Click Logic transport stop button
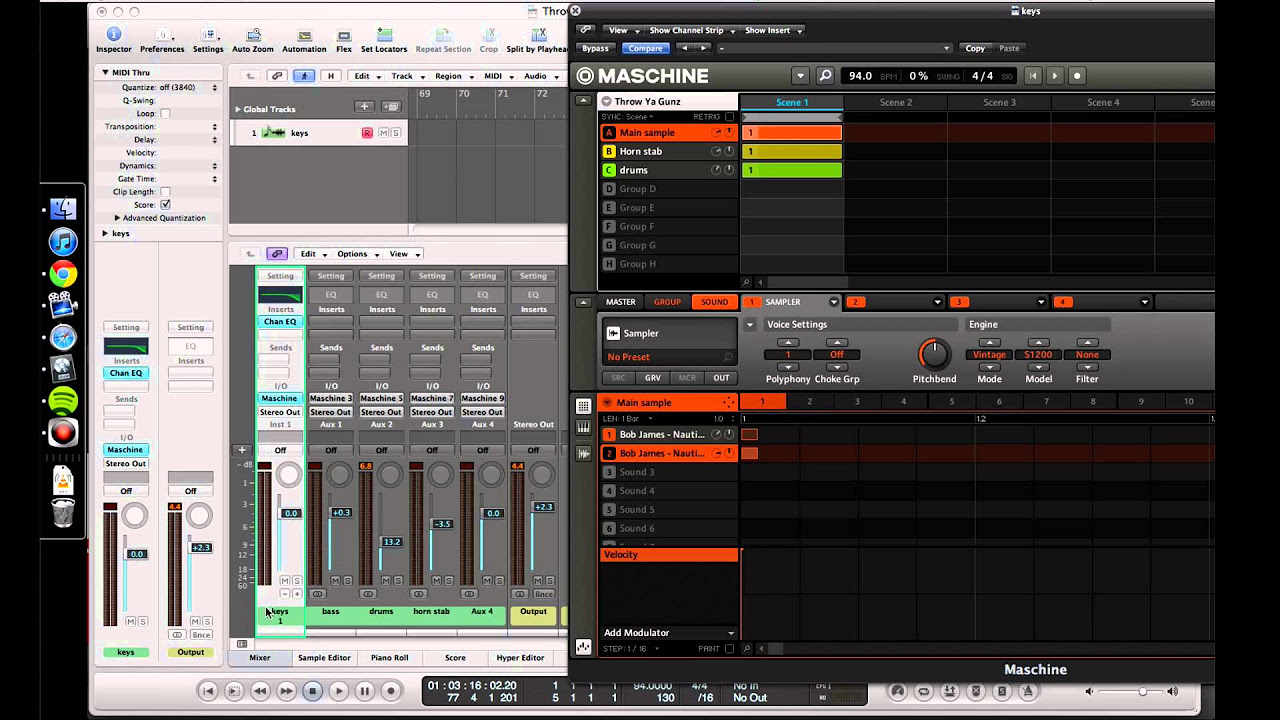 312,690
